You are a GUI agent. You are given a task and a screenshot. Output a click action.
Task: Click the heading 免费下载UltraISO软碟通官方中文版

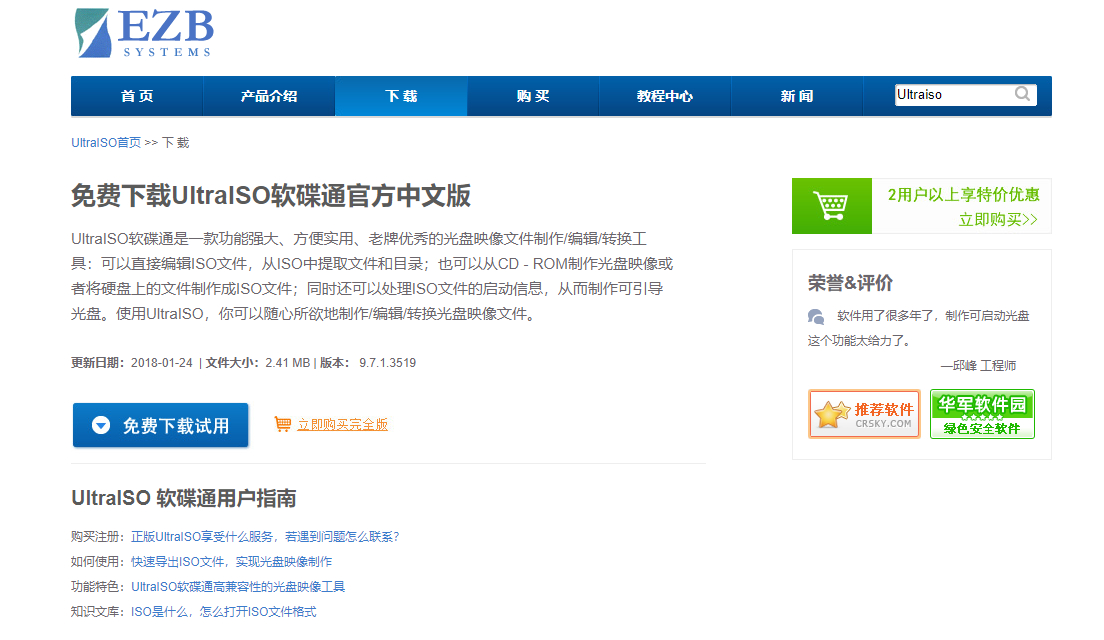(x=271, y=196)
